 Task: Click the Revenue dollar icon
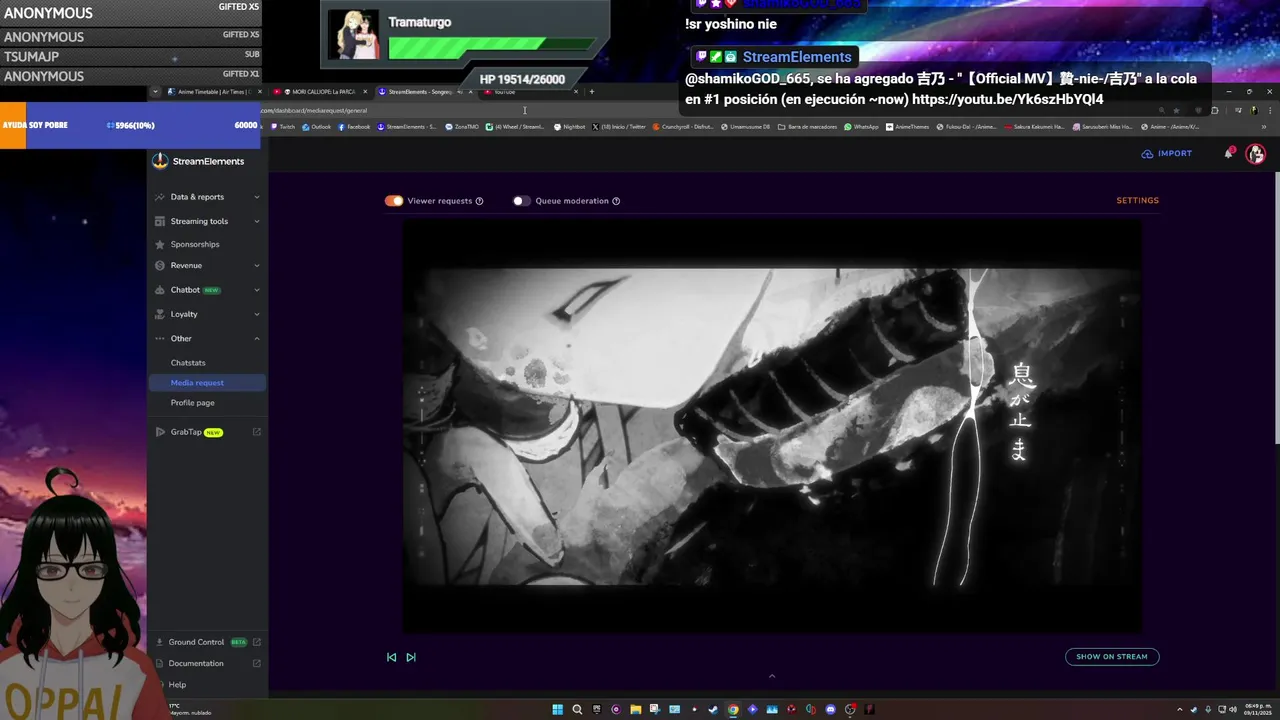click(160, 265)
